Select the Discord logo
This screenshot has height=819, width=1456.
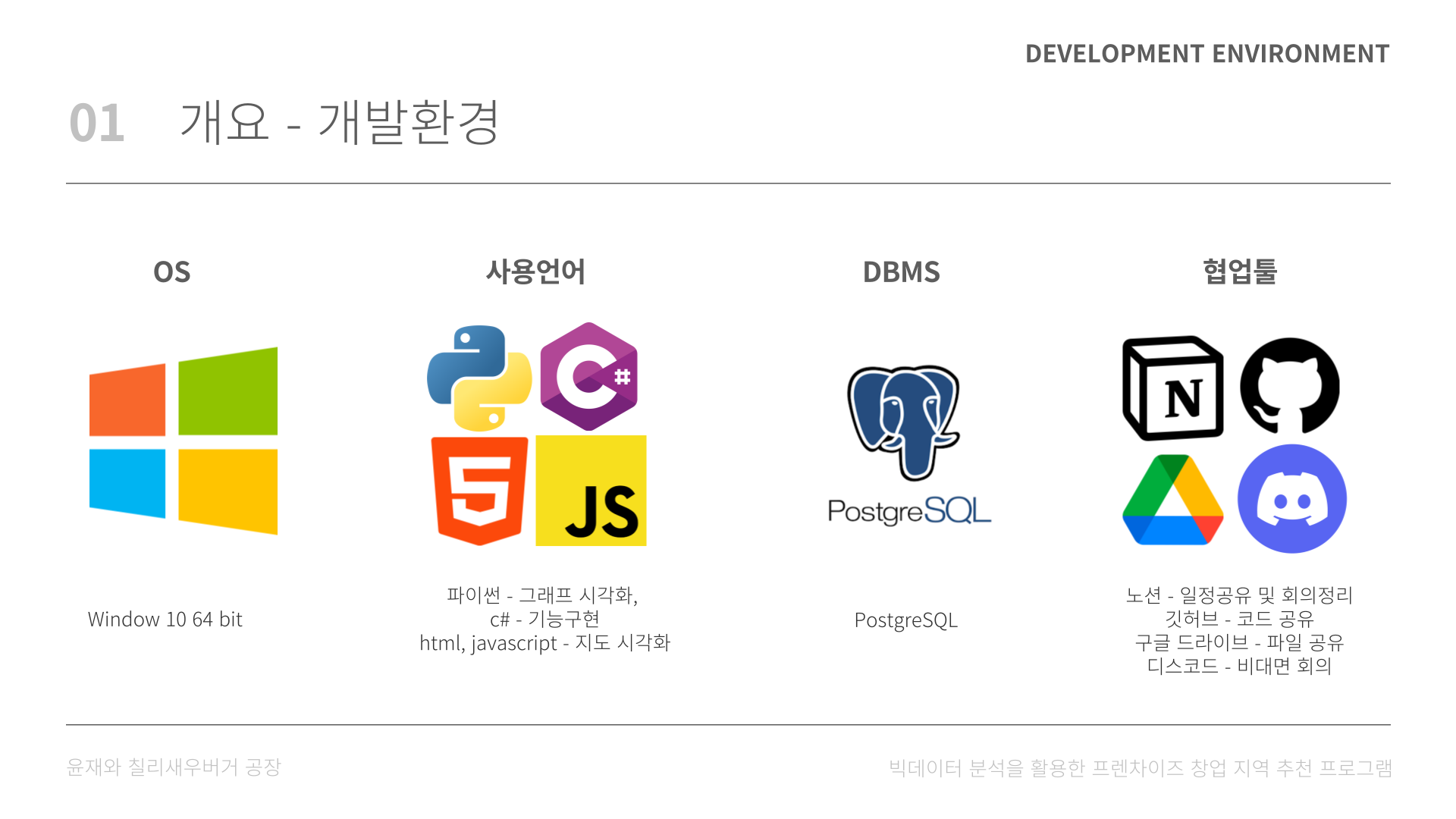pyautogui.click(x=1292, y=498)
